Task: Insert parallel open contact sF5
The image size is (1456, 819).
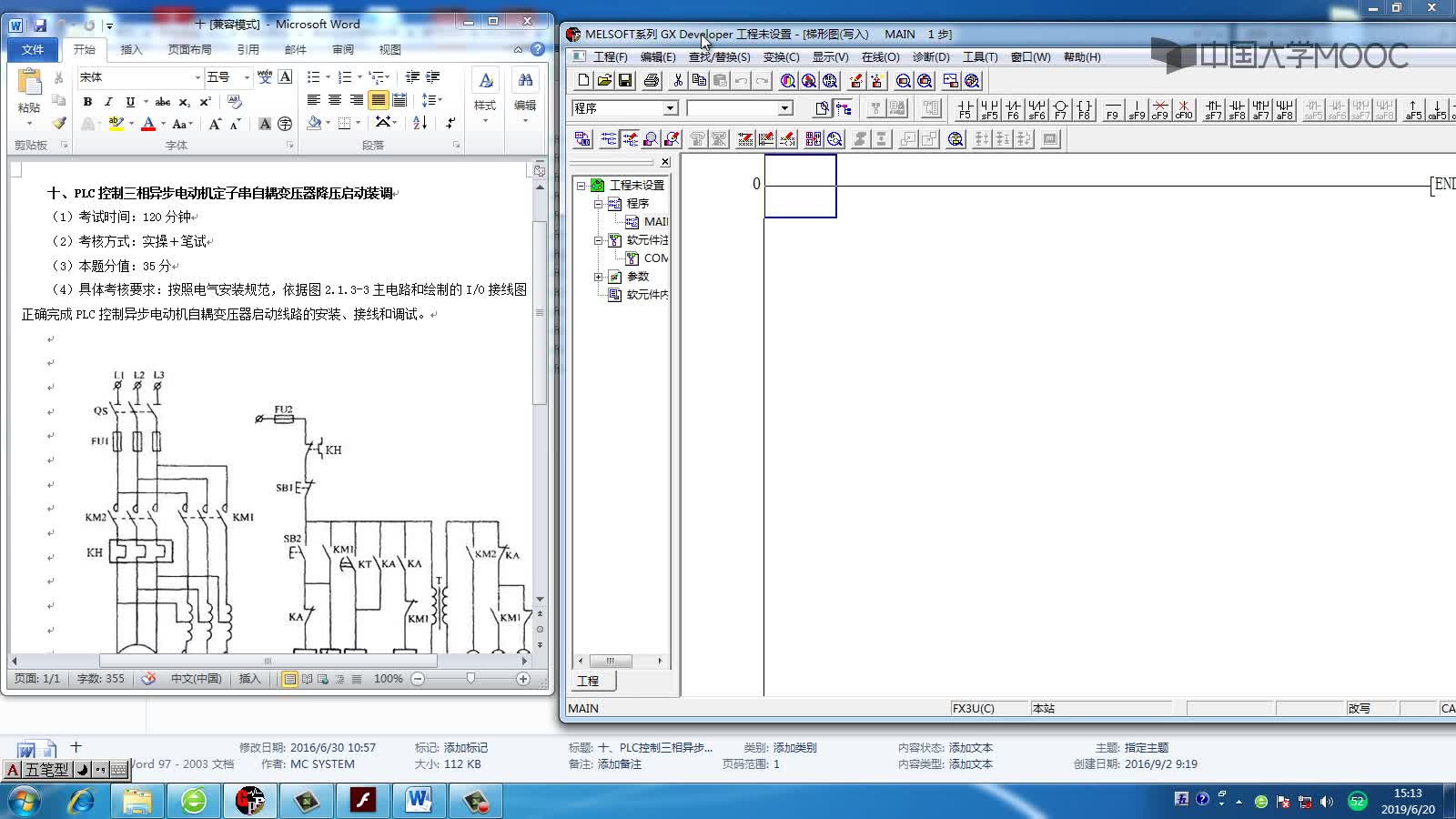Action: (x=989, y=109)
